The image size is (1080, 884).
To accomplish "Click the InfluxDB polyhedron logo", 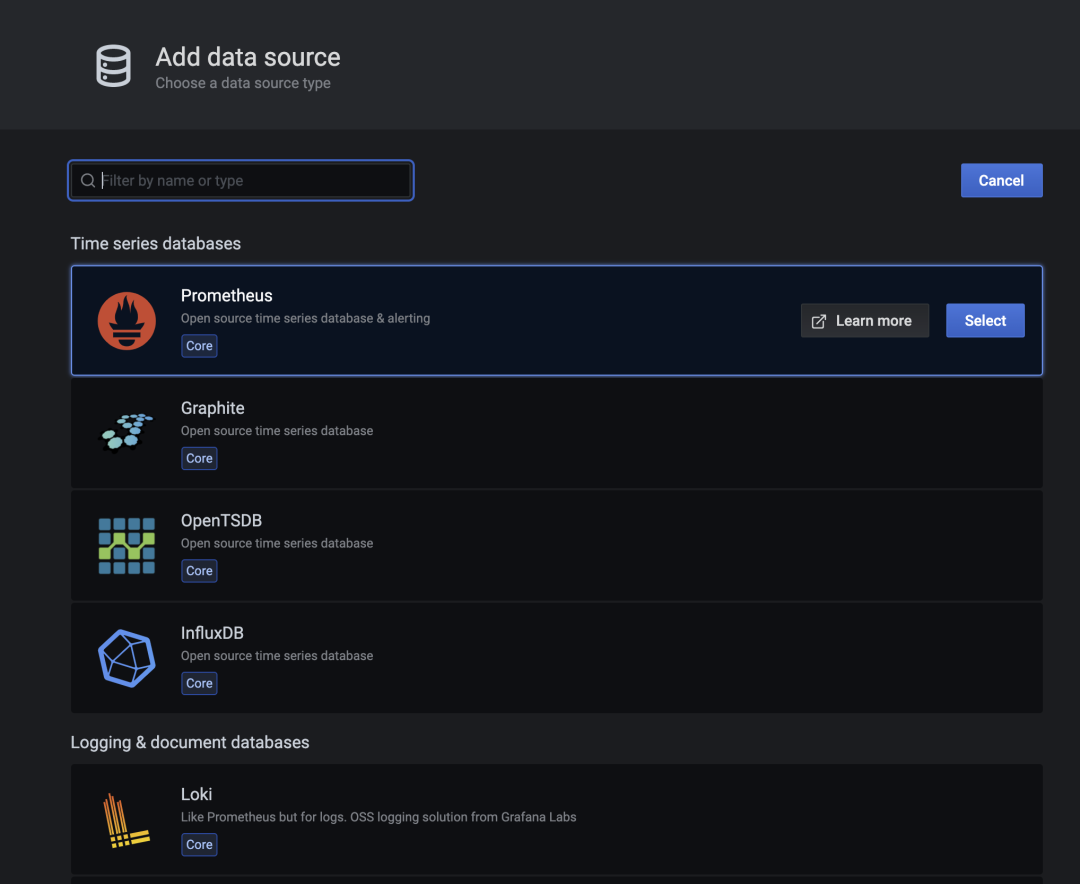I will click(127, 658).
